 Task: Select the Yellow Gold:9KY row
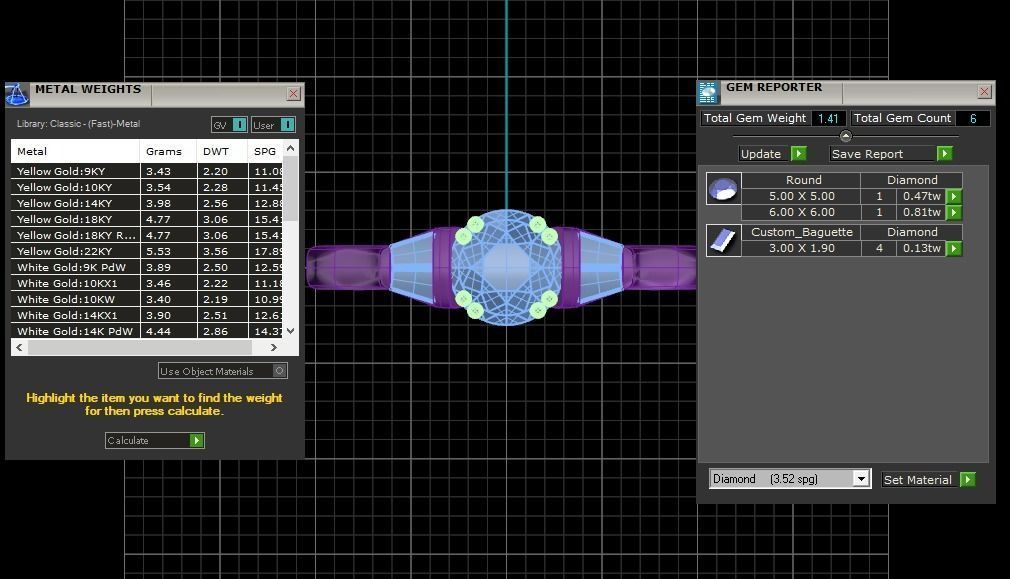point(147,171)
